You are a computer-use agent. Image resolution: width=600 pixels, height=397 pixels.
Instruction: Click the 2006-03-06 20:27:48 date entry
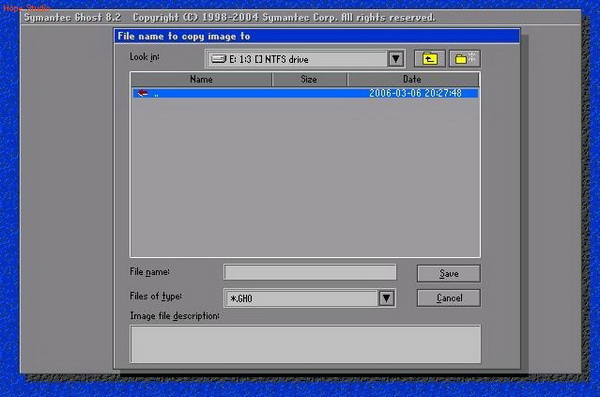415,93
